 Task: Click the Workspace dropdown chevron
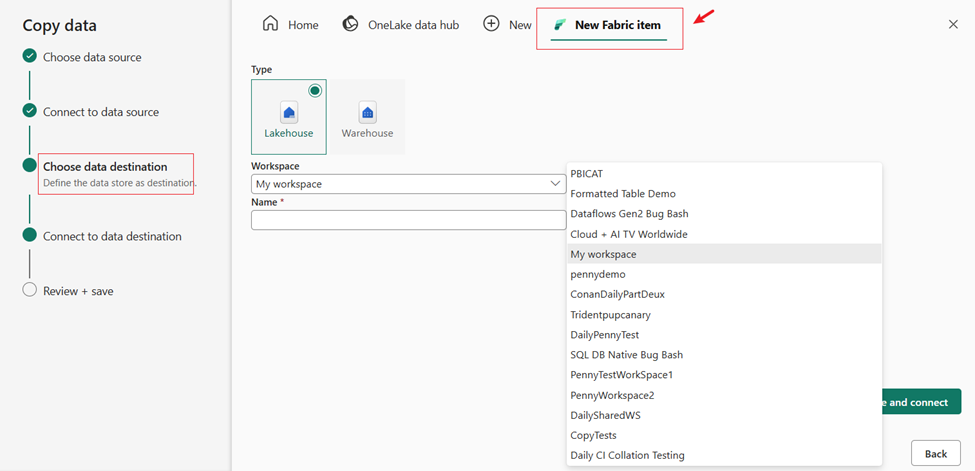tap(555, 184)
